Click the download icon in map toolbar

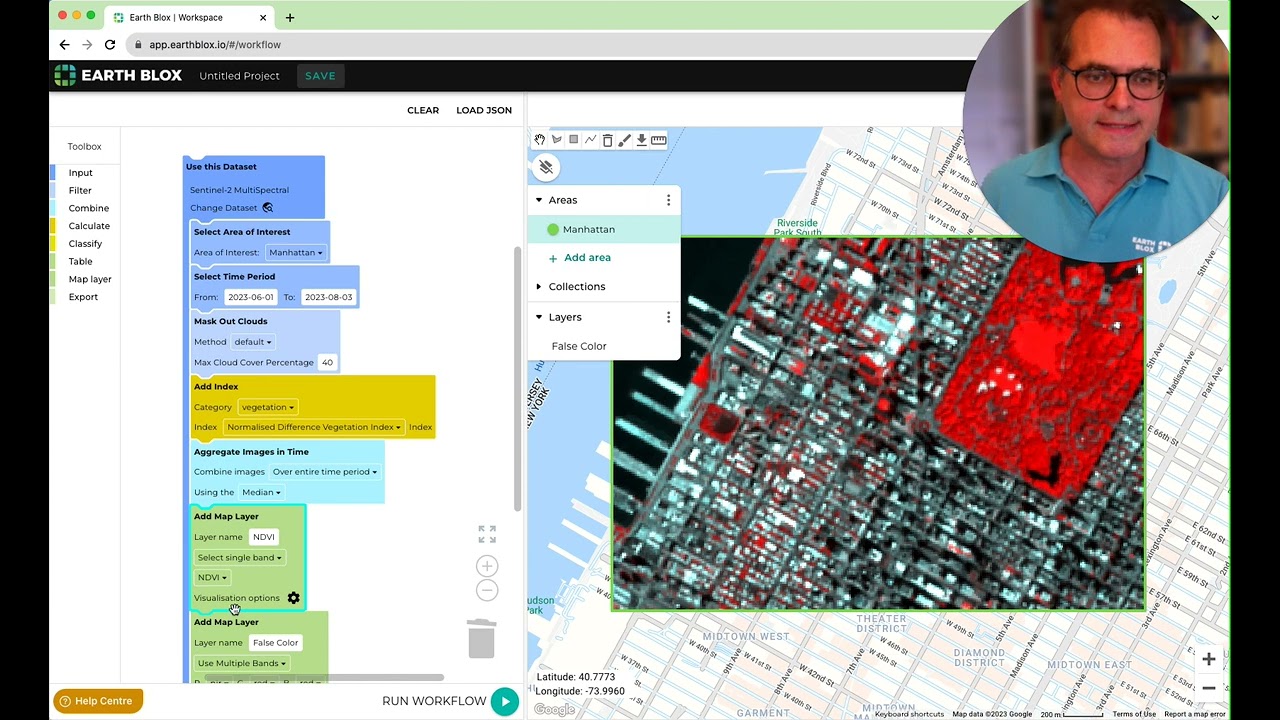click(641, 140)
